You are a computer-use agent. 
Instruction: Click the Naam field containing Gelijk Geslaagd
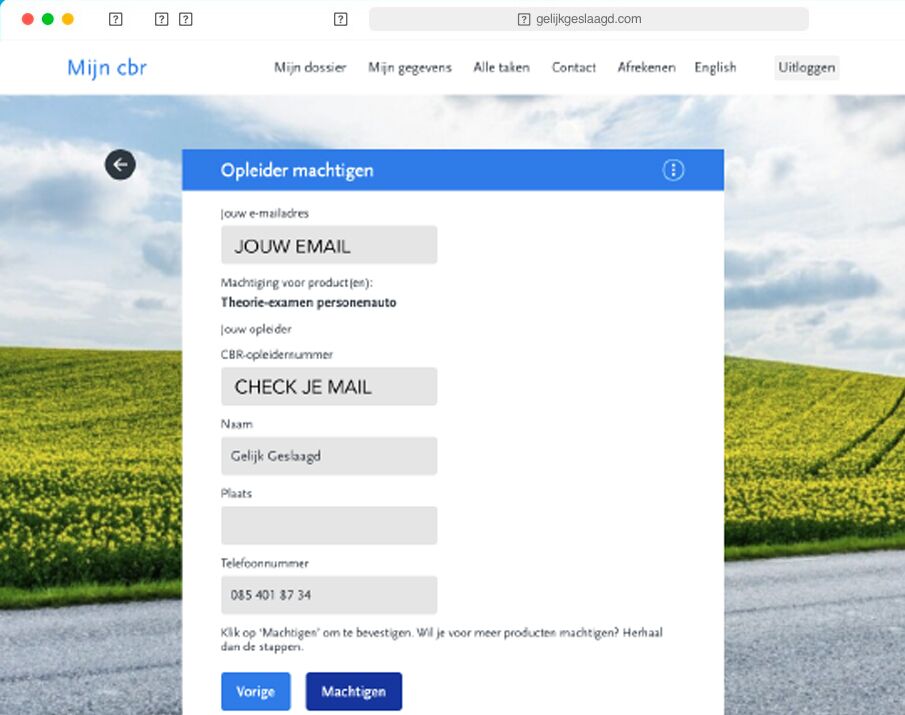pyautogui.click(x=329, y=456)
